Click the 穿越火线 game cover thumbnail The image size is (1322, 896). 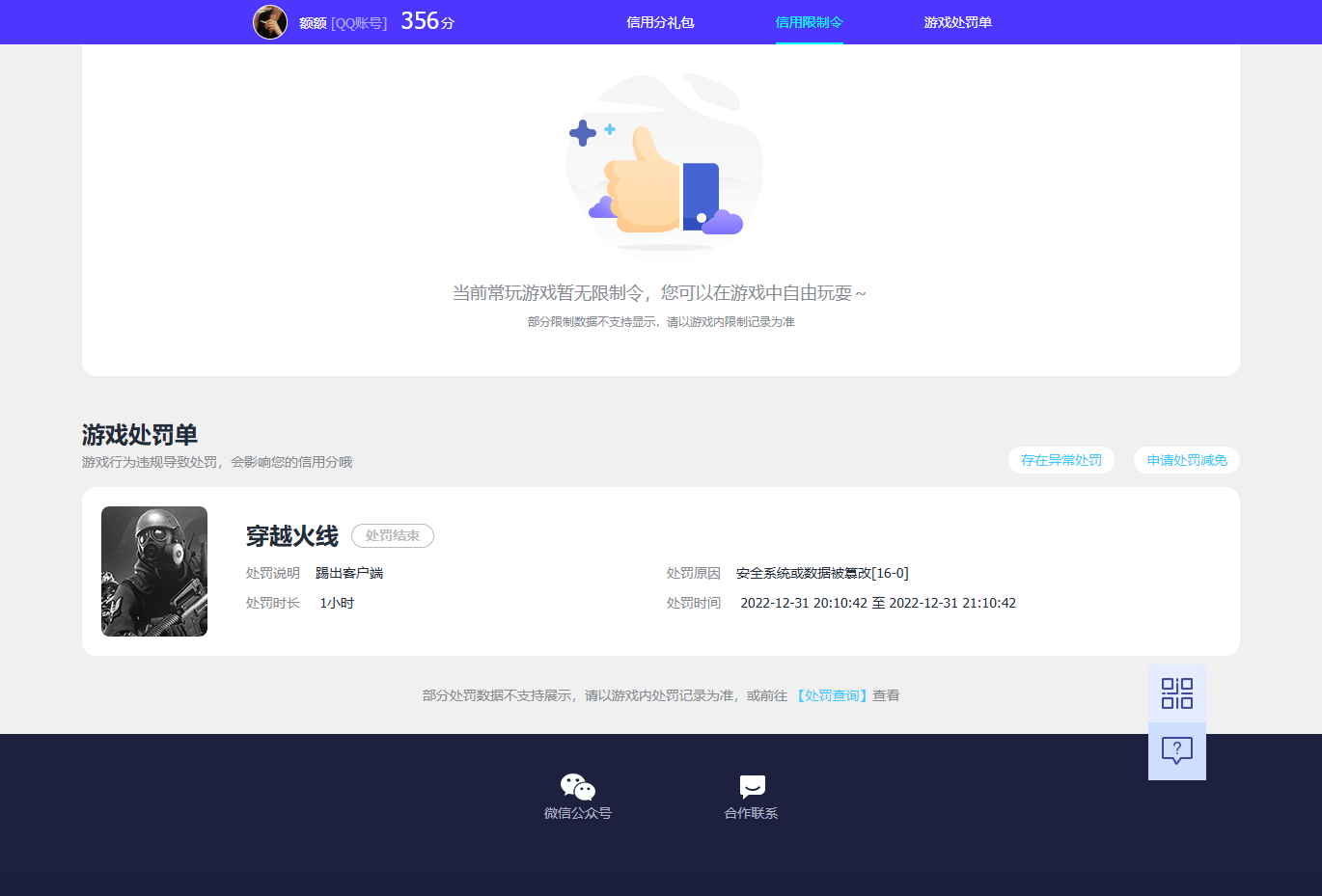click(154, 571)
